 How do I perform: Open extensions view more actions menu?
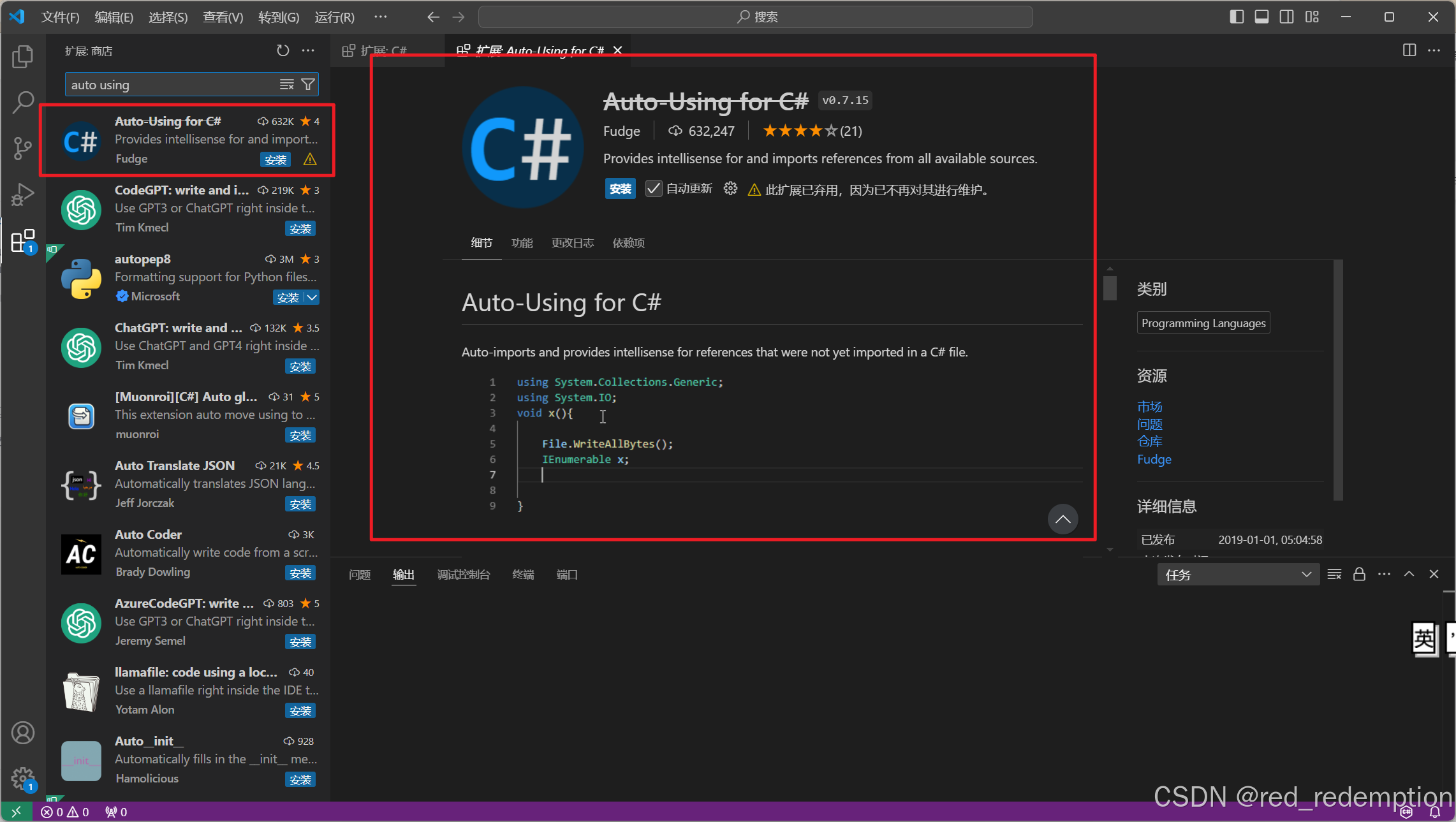coord(308,50)
